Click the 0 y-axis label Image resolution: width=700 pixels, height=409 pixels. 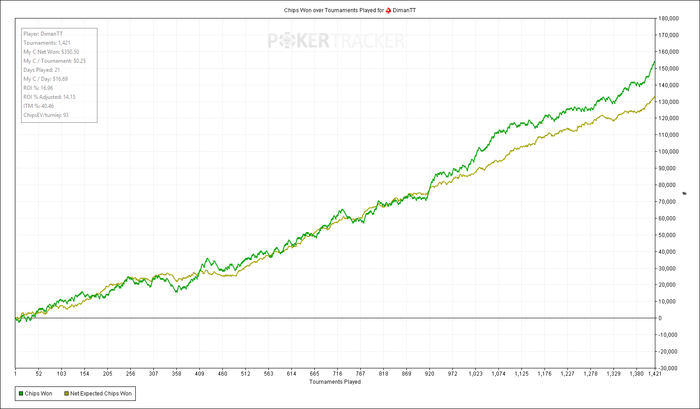660,318
